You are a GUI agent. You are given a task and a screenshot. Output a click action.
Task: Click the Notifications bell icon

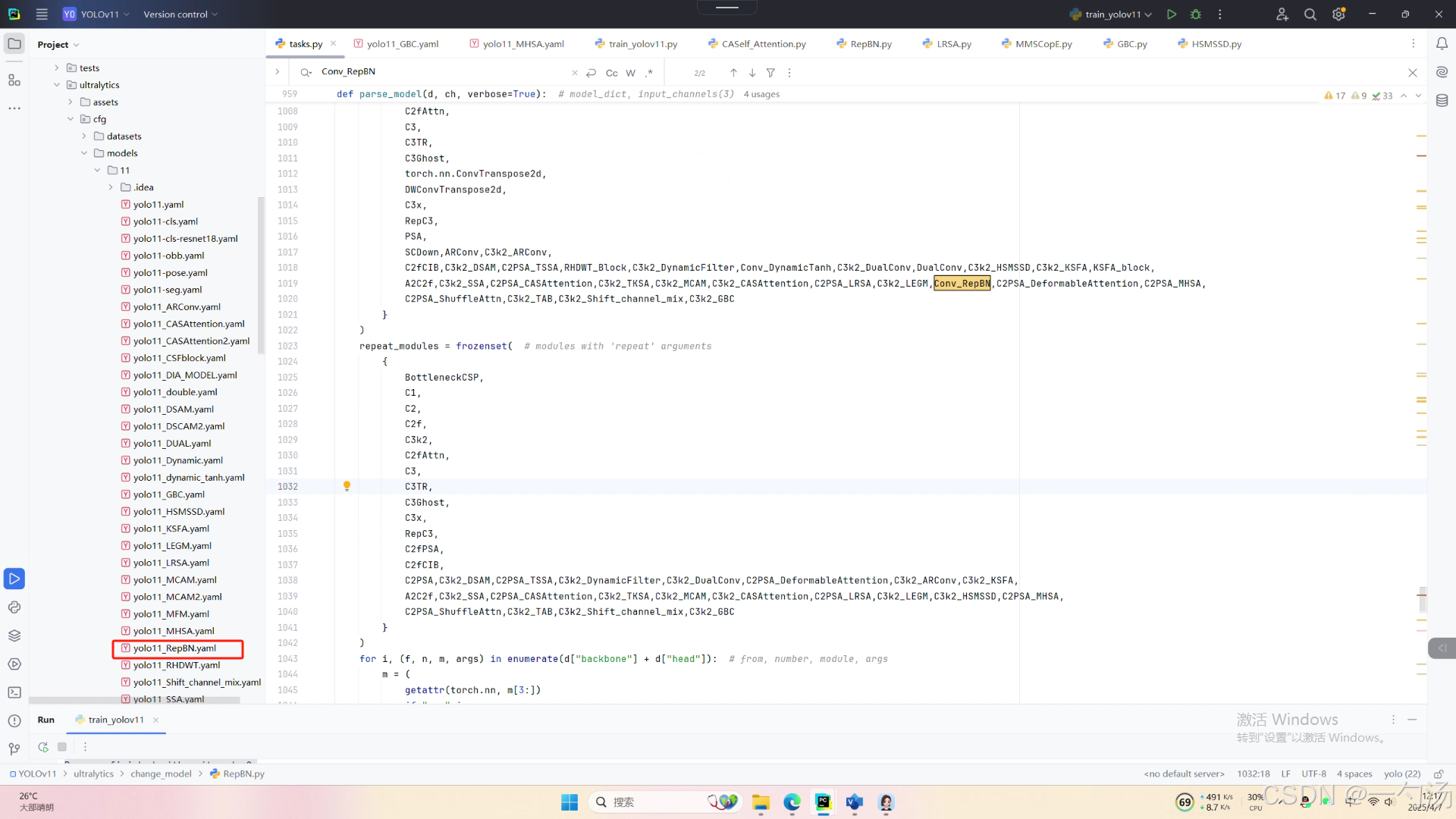[x=1442, y=44]
